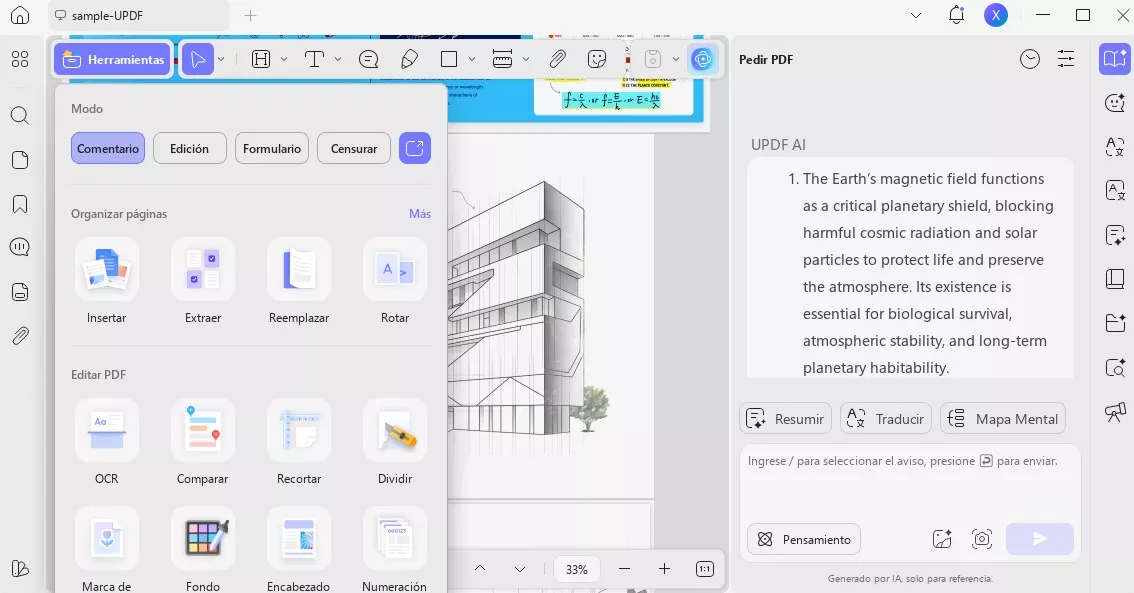
Task: Click the Extraer pages tool
Action: point(202,281)
